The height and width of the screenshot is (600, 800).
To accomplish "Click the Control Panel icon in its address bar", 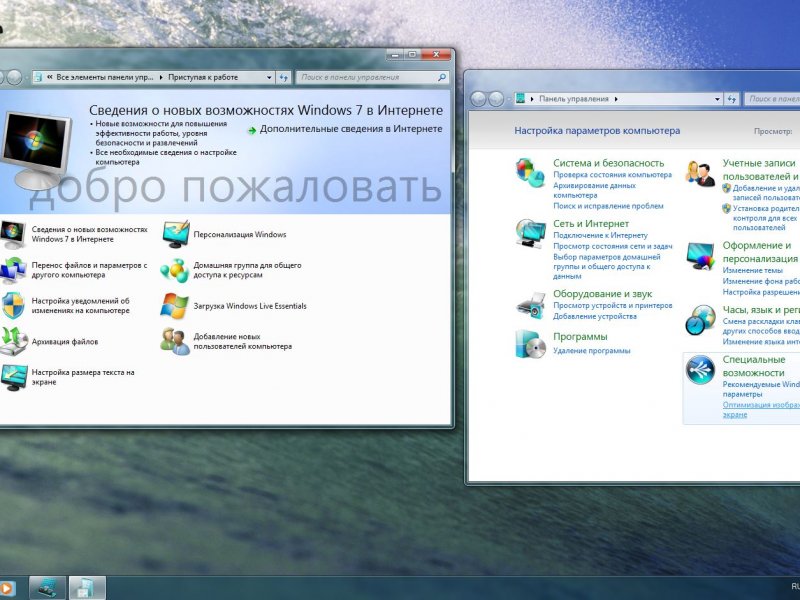I will (x=520, y=99).
